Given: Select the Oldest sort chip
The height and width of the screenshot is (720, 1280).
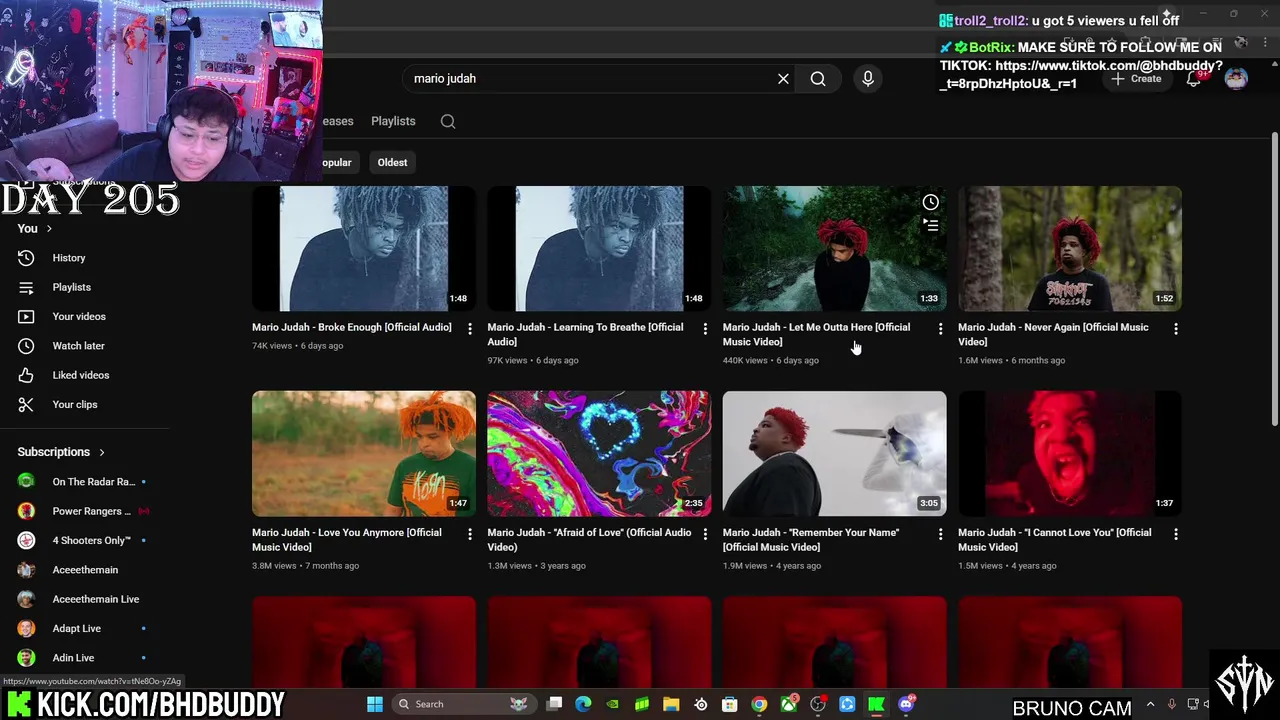Looking at the screenshot, I should pos(392,162).
